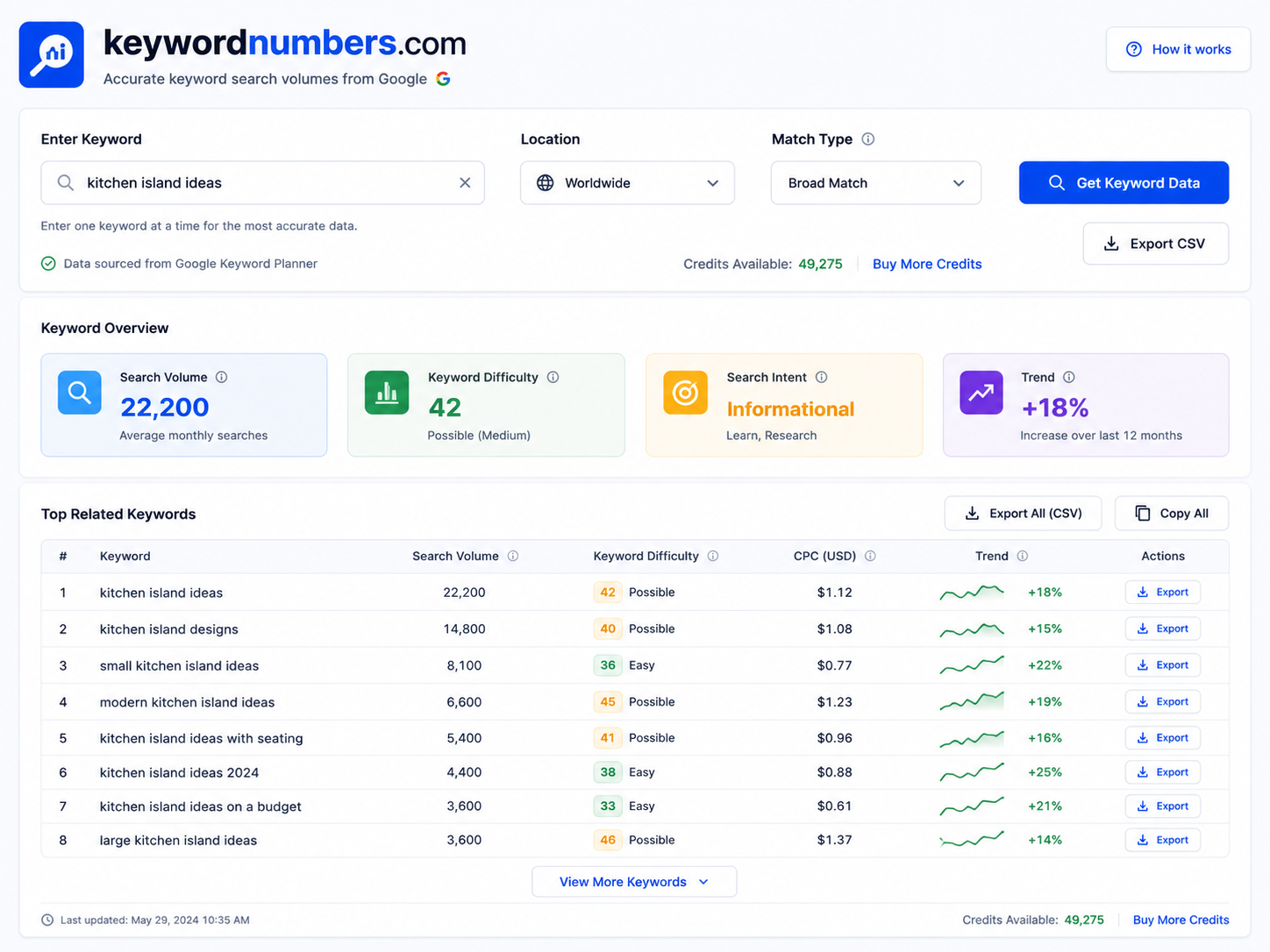Click the keyword text 'modern kitchen island ideas'
Screen dimensions: 1270x952
[x=187, y=702]
